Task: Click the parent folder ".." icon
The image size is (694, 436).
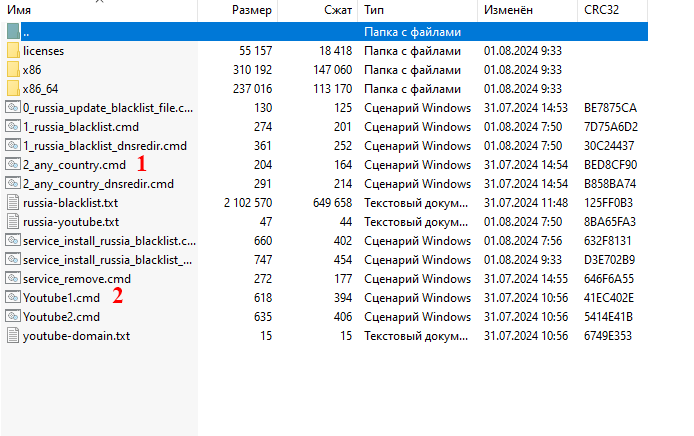Action: click(x=13, y=32)
